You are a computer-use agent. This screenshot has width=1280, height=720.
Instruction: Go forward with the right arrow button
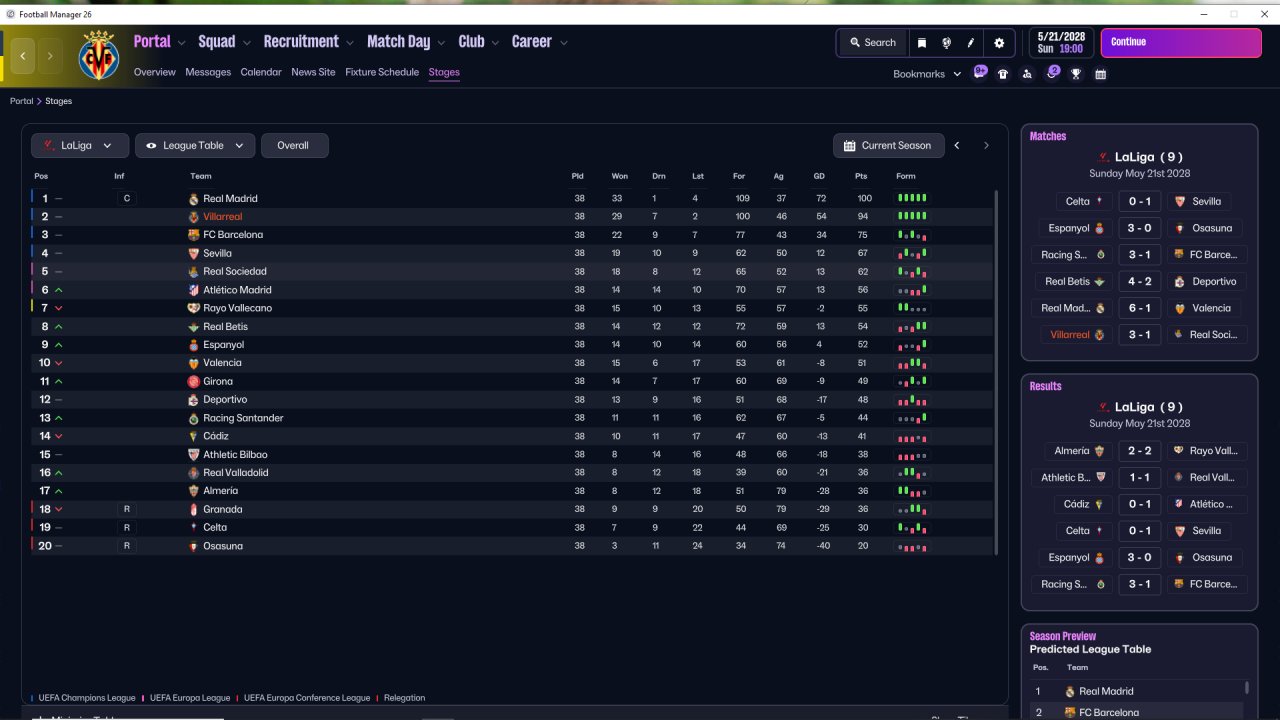click(50, 56)
